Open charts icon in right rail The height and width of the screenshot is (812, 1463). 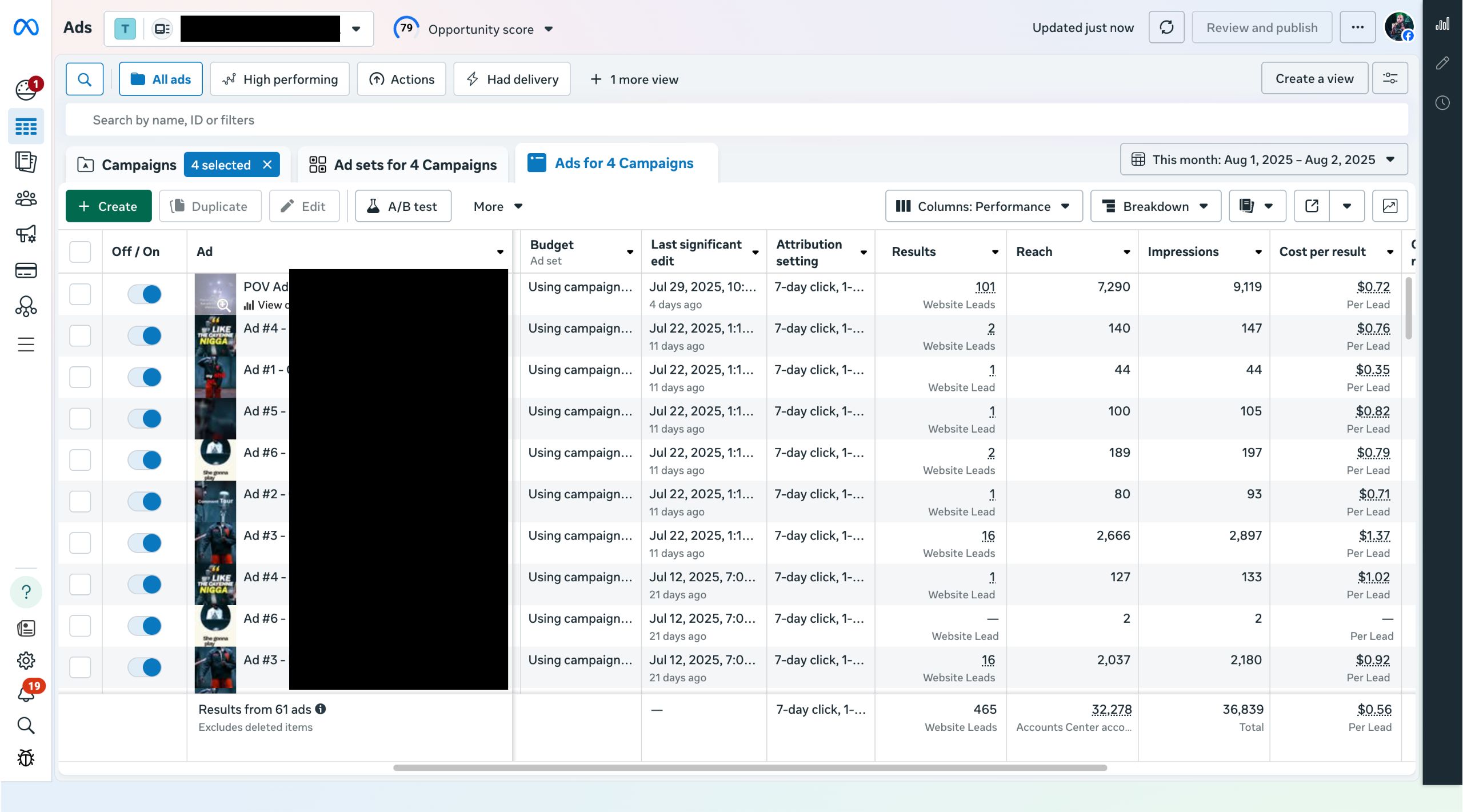point(1442,24)
